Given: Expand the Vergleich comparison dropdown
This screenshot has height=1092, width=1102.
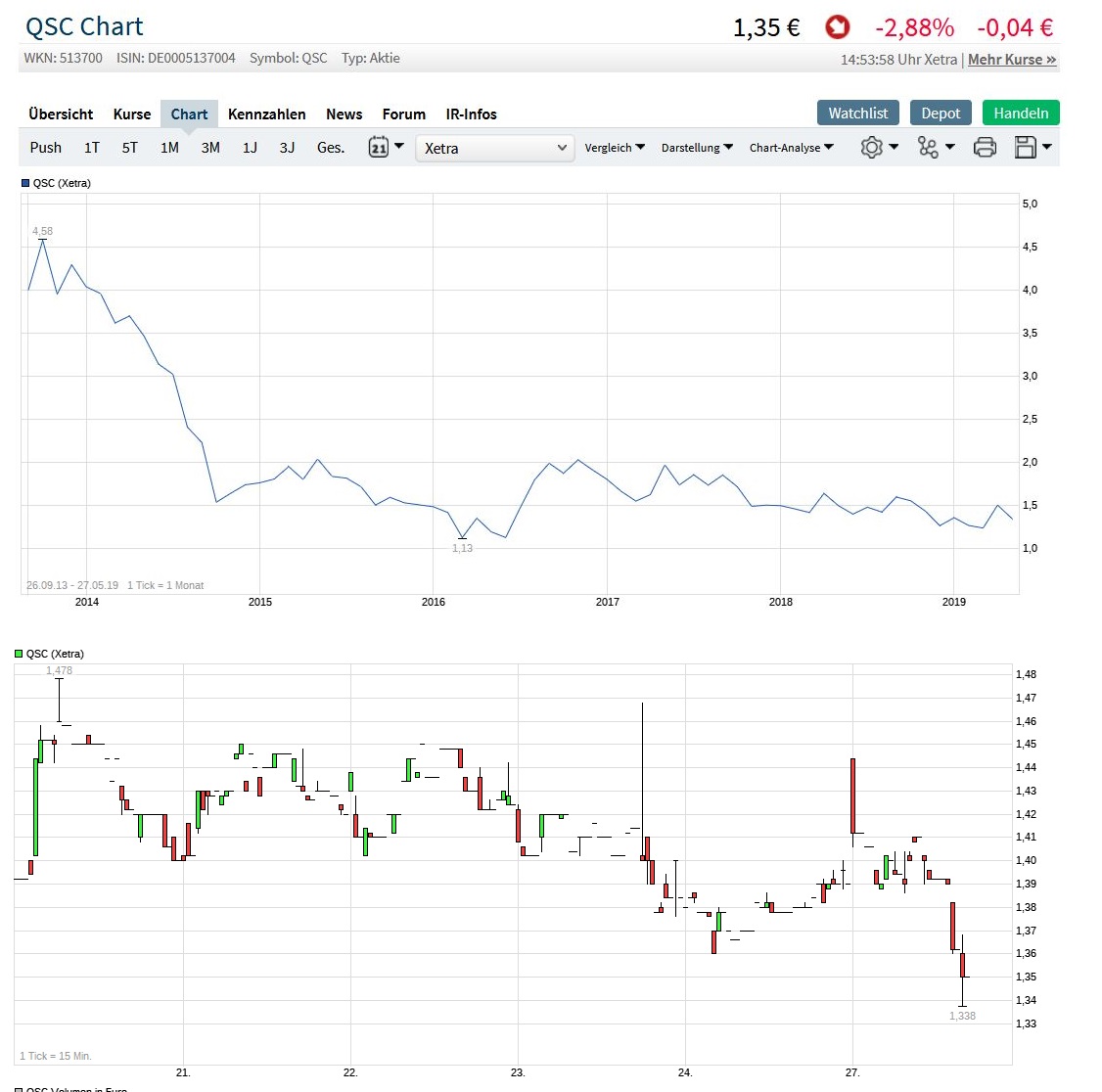Looking at the screenshot, I should [615, 147].
